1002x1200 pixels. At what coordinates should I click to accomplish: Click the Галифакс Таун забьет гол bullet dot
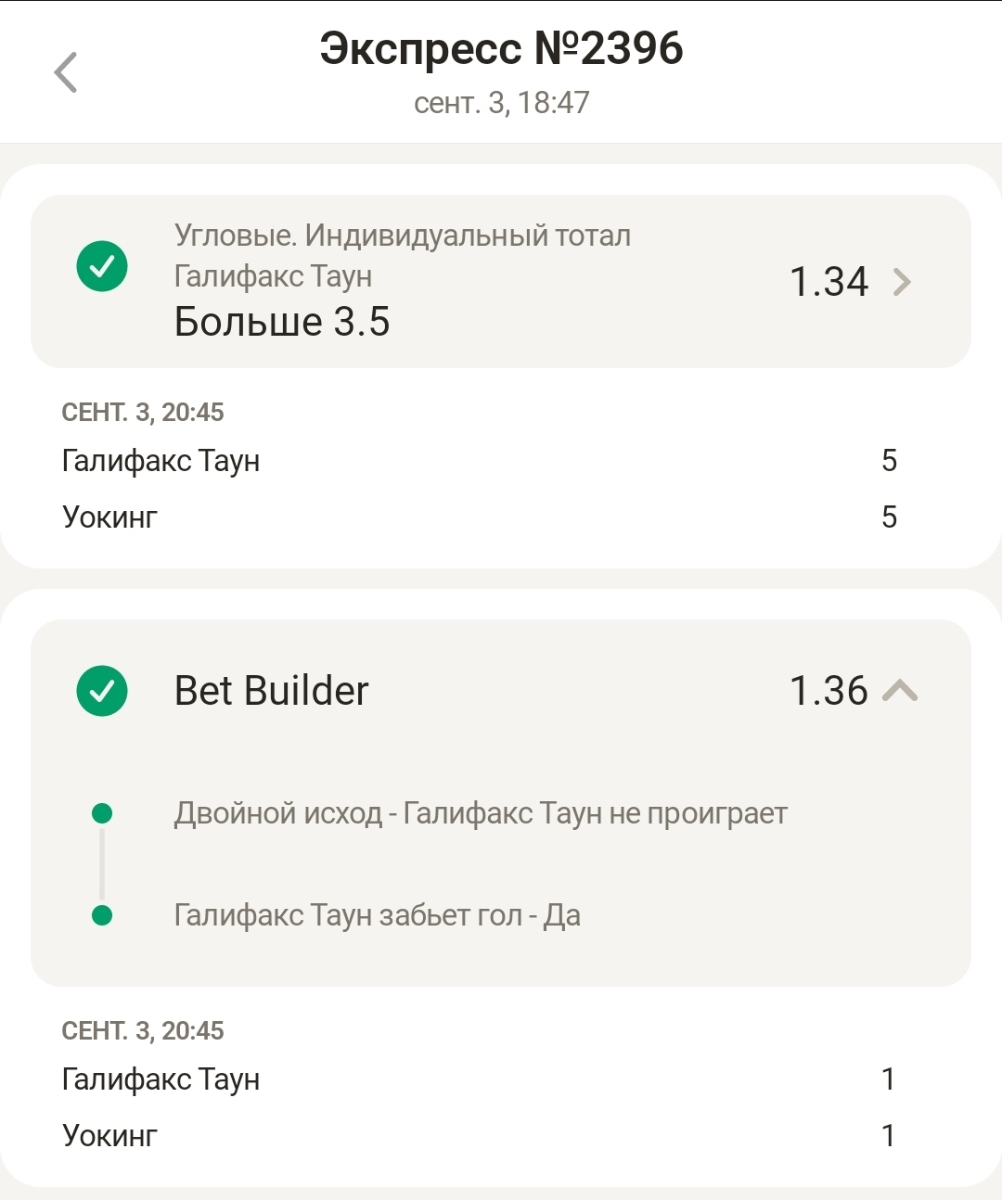[x=102, y=915]
